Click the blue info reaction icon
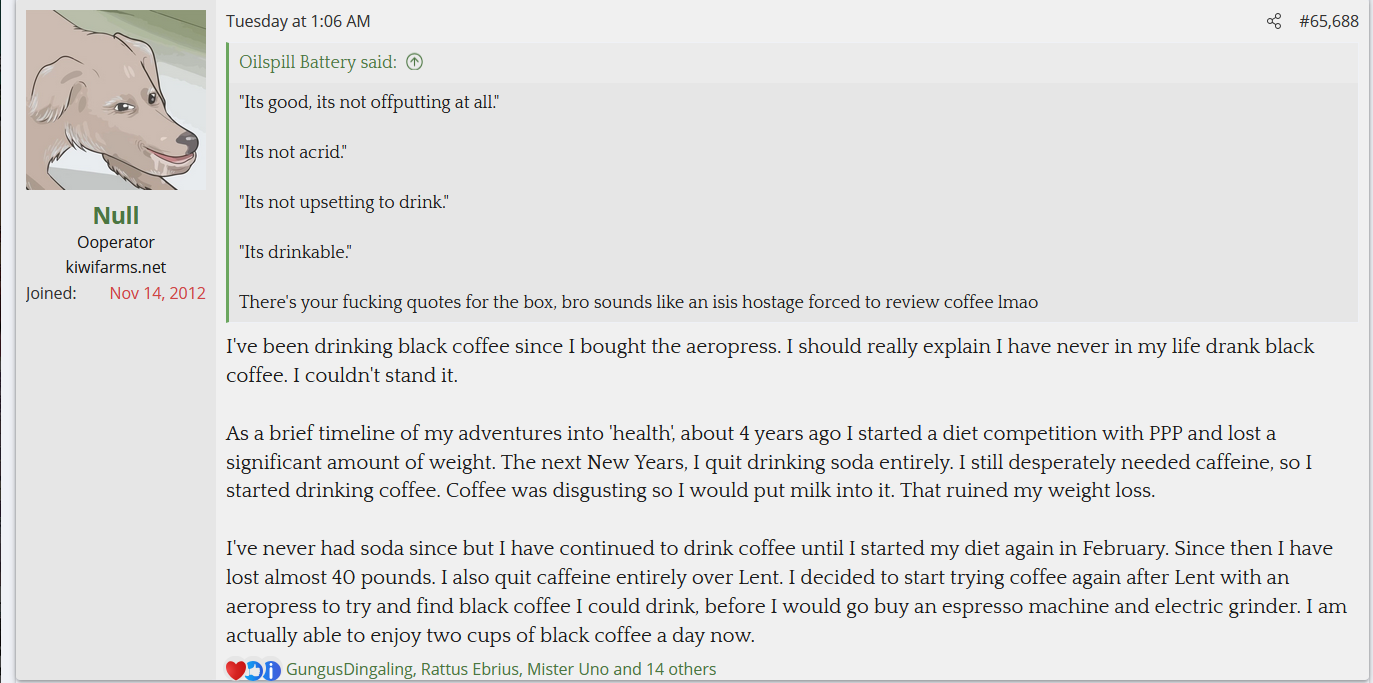The width and height of the screenshot is (1373, 683). (271, 670)
